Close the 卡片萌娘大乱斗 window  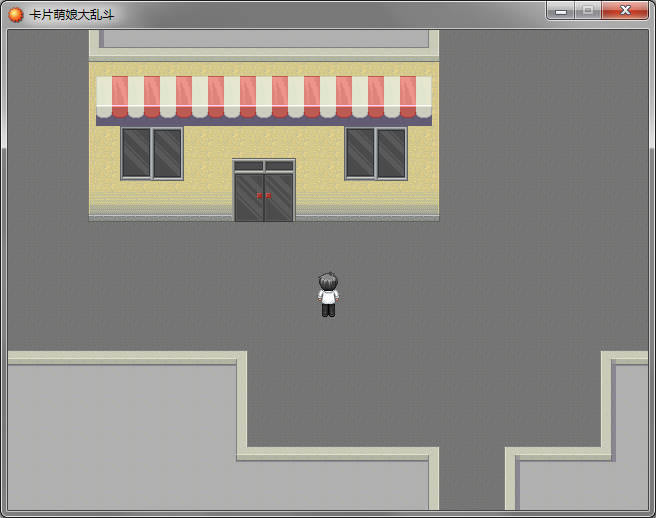click(625, 10)
